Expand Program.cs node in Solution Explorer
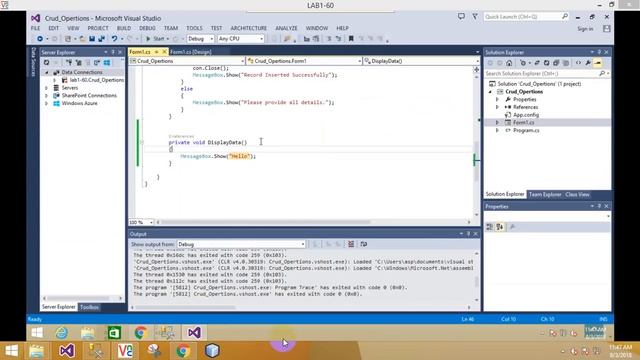This screenshot has height=360, width=640. click(497, 130)
